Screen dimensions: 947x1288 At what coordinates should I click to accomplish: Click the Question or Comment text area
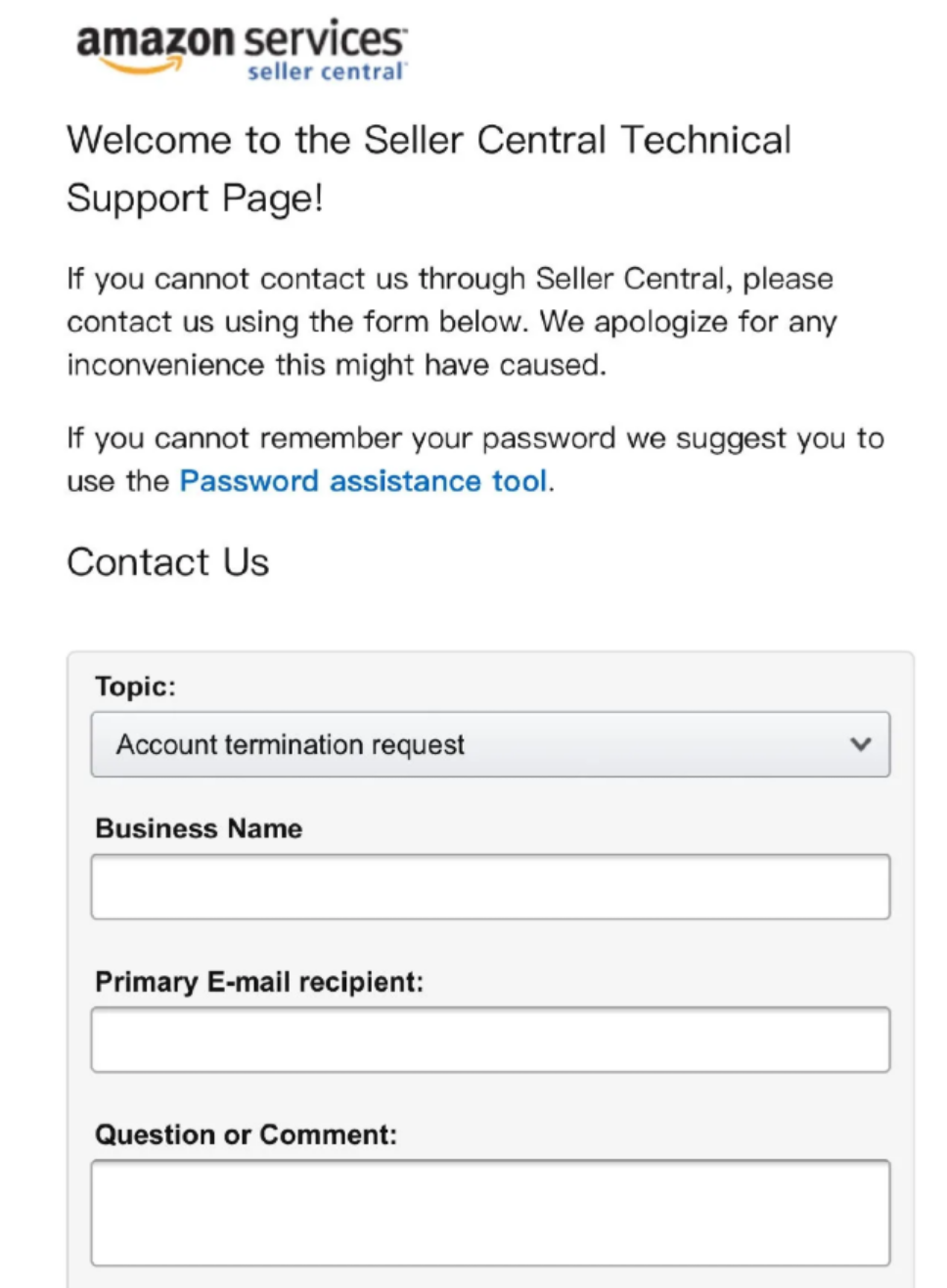click(x=489, y=1213)
